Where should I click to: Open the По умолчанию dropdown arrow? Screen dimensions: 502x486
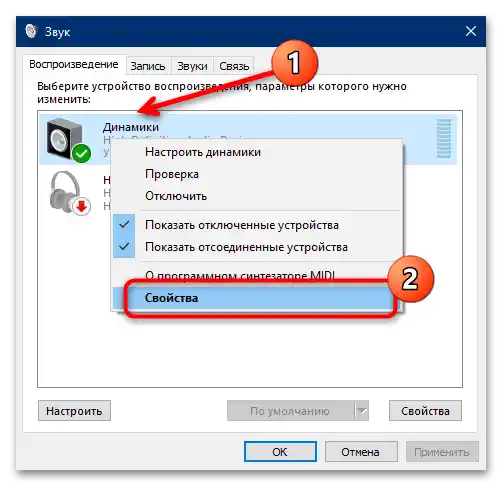pyautogui.click(x=361, y=411)
